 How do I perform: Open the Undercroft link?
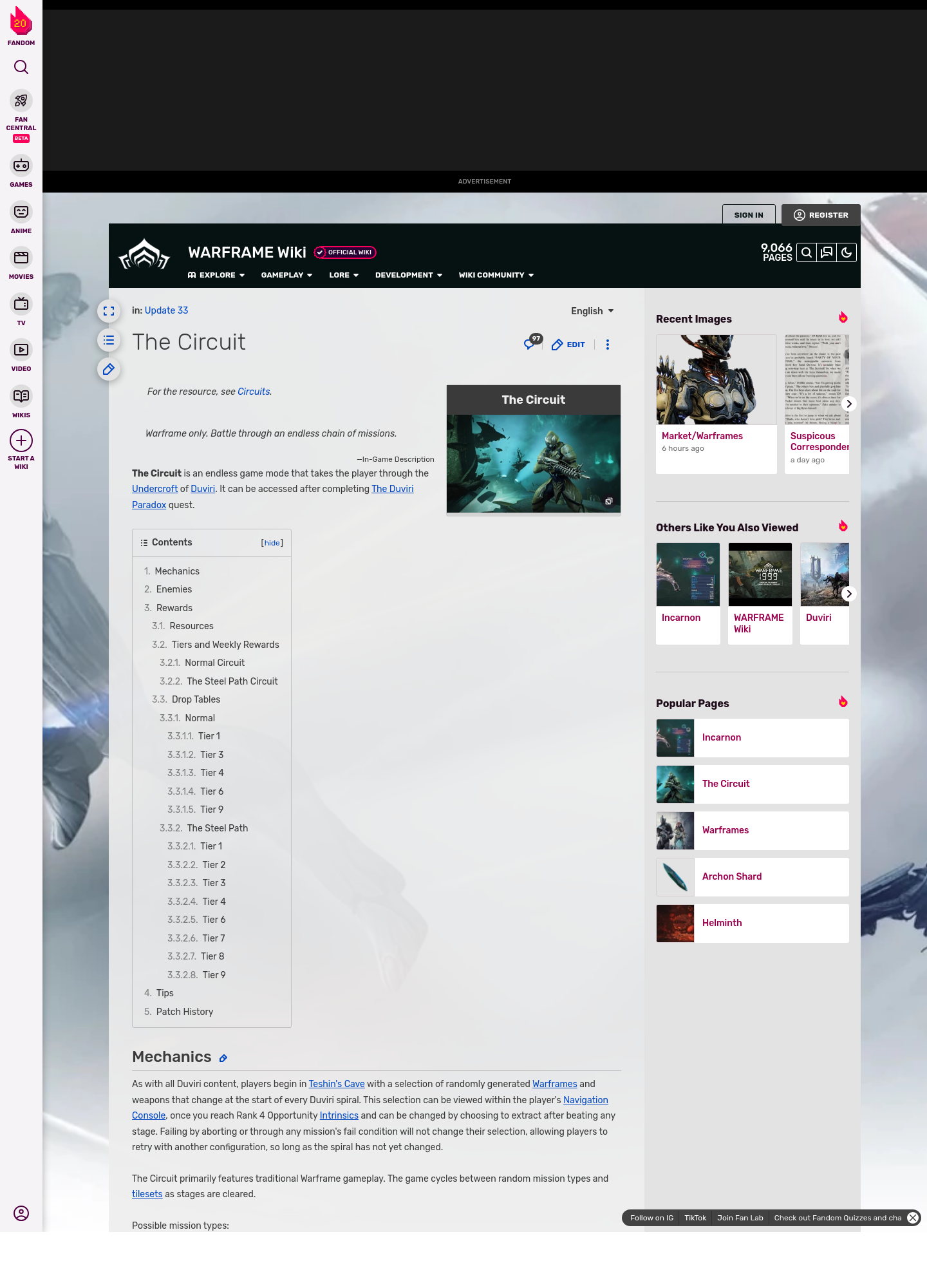[154, 489]
